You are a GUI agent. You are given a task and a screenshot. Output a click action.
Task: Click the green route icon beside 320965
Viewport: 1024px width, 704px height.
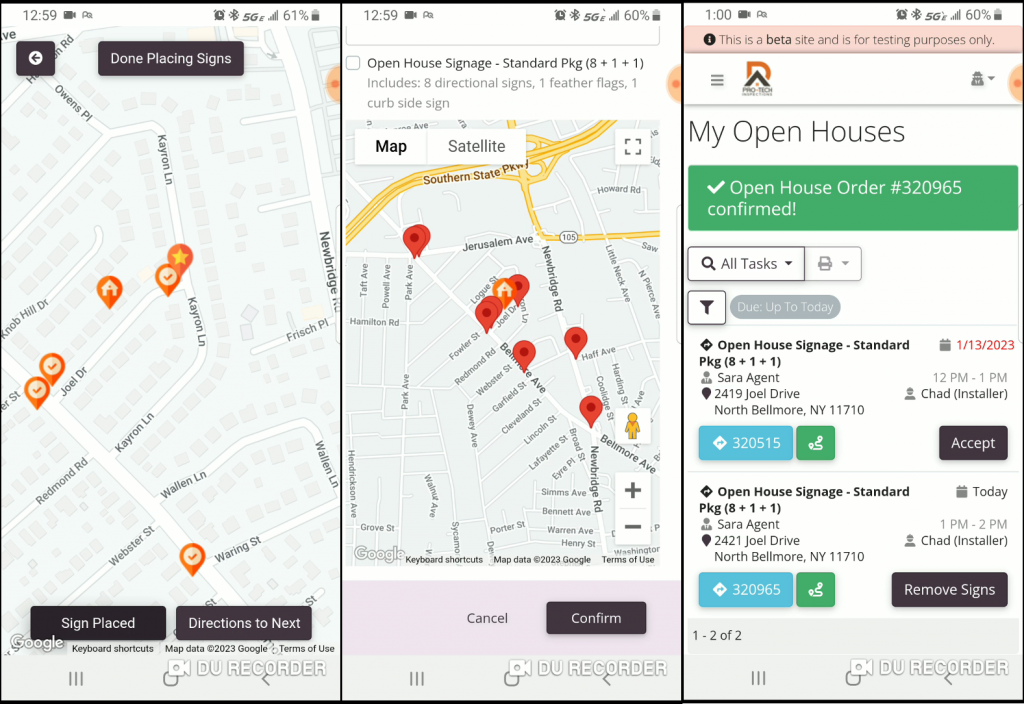point(815,590)
